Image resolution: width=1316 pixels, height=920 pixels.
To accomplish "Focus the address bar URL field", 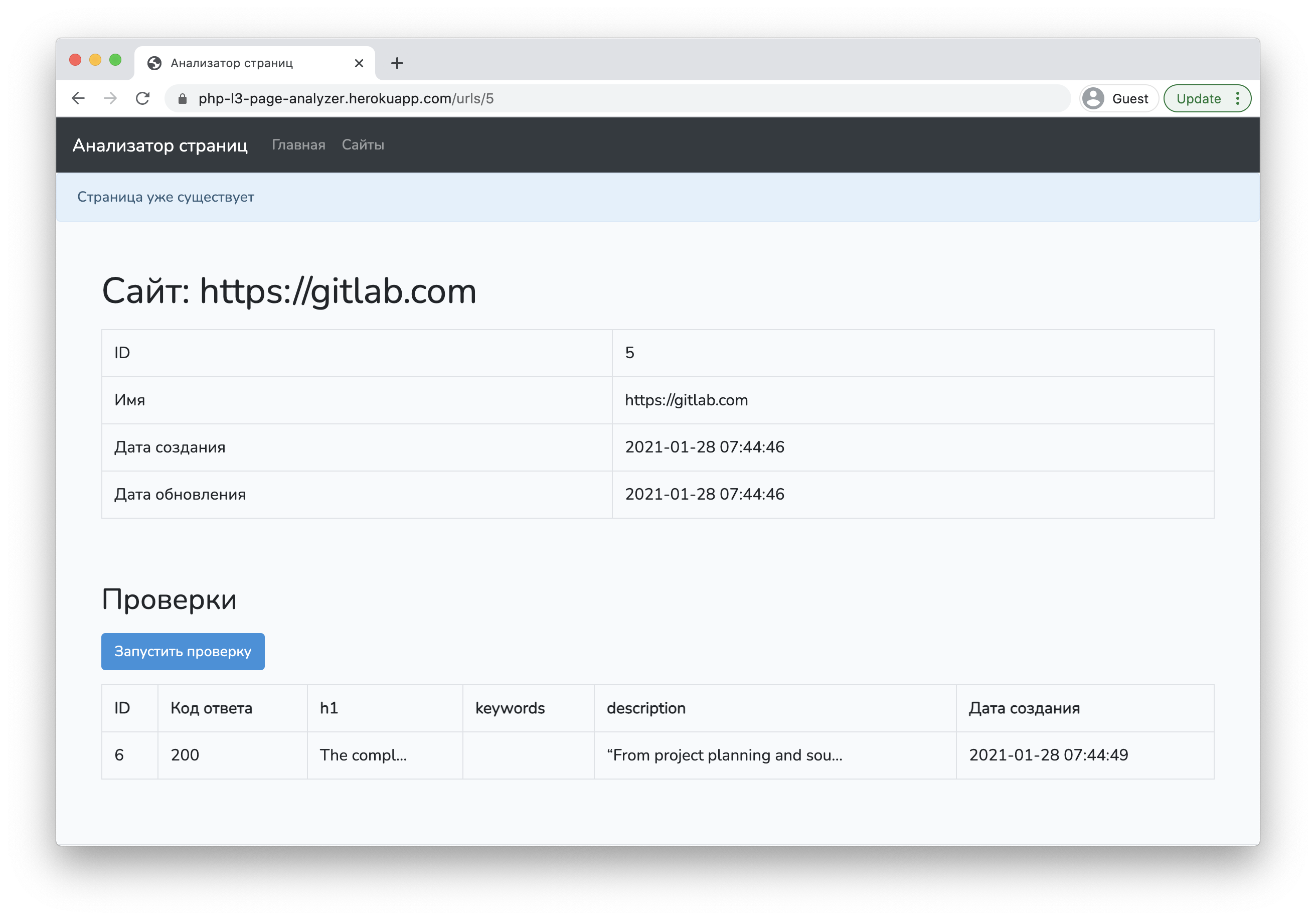I will tap(573, 99).
